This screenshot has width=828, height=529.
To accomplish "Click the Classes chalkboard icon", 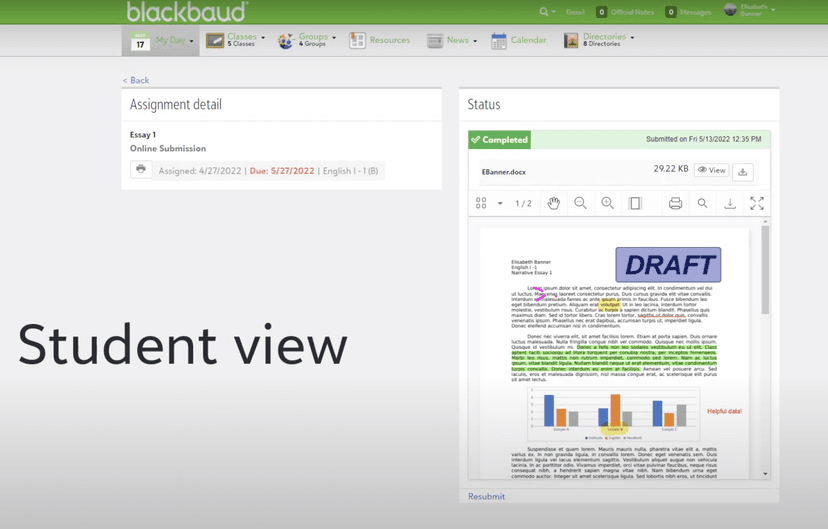I will (215, 41).
